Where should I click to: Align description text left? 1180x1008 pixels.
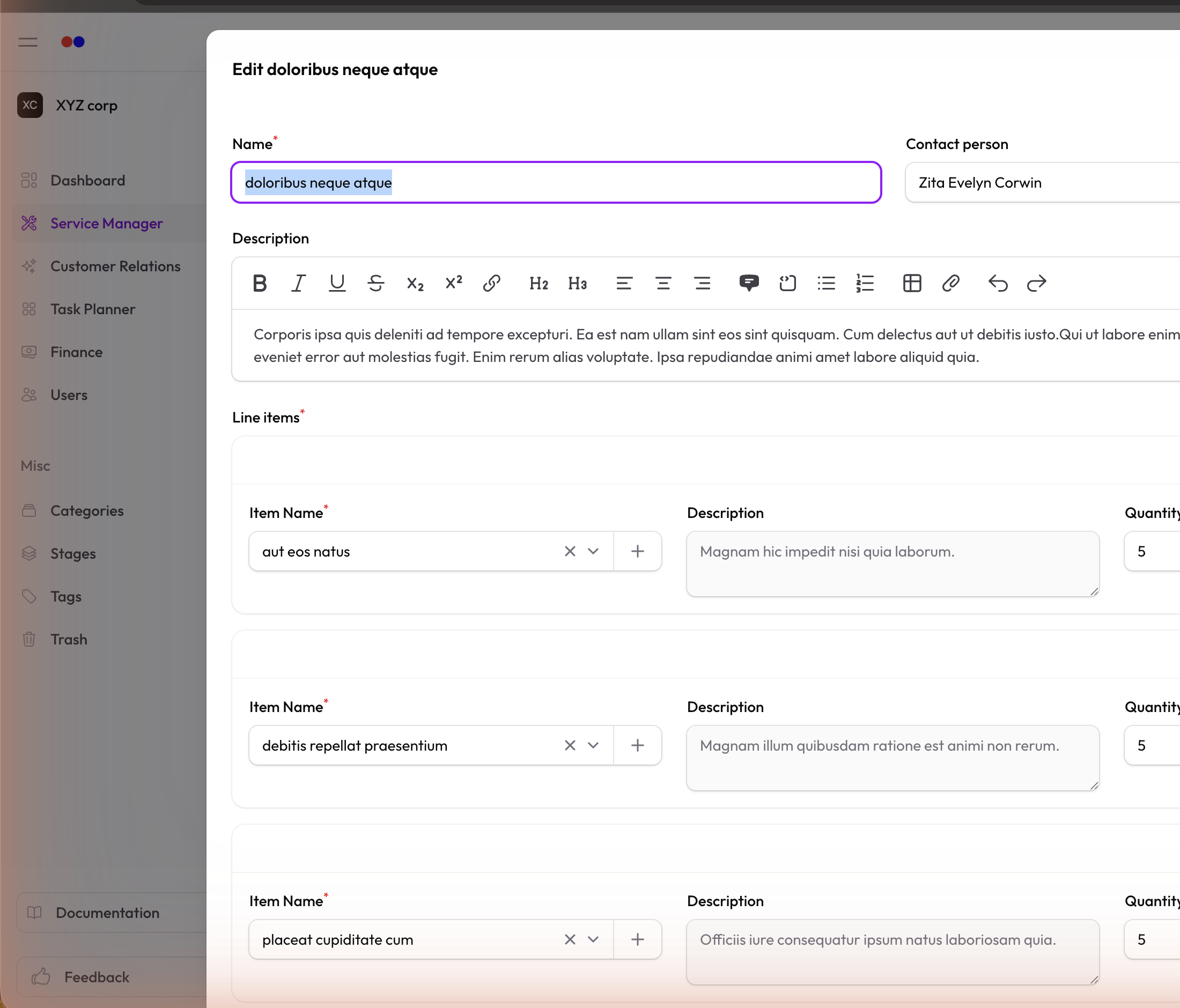(624, 283)
